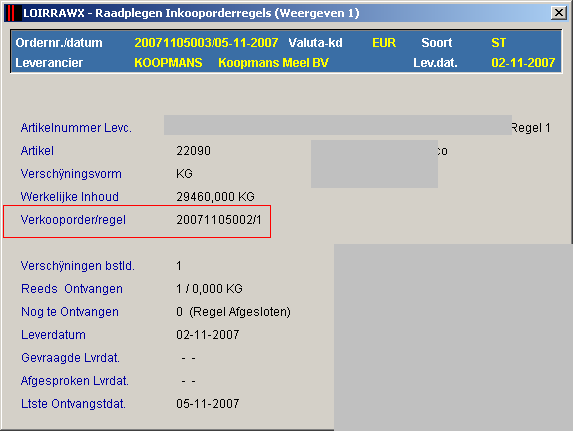Close the LOIRRAWX dialog window

[559, 13]
